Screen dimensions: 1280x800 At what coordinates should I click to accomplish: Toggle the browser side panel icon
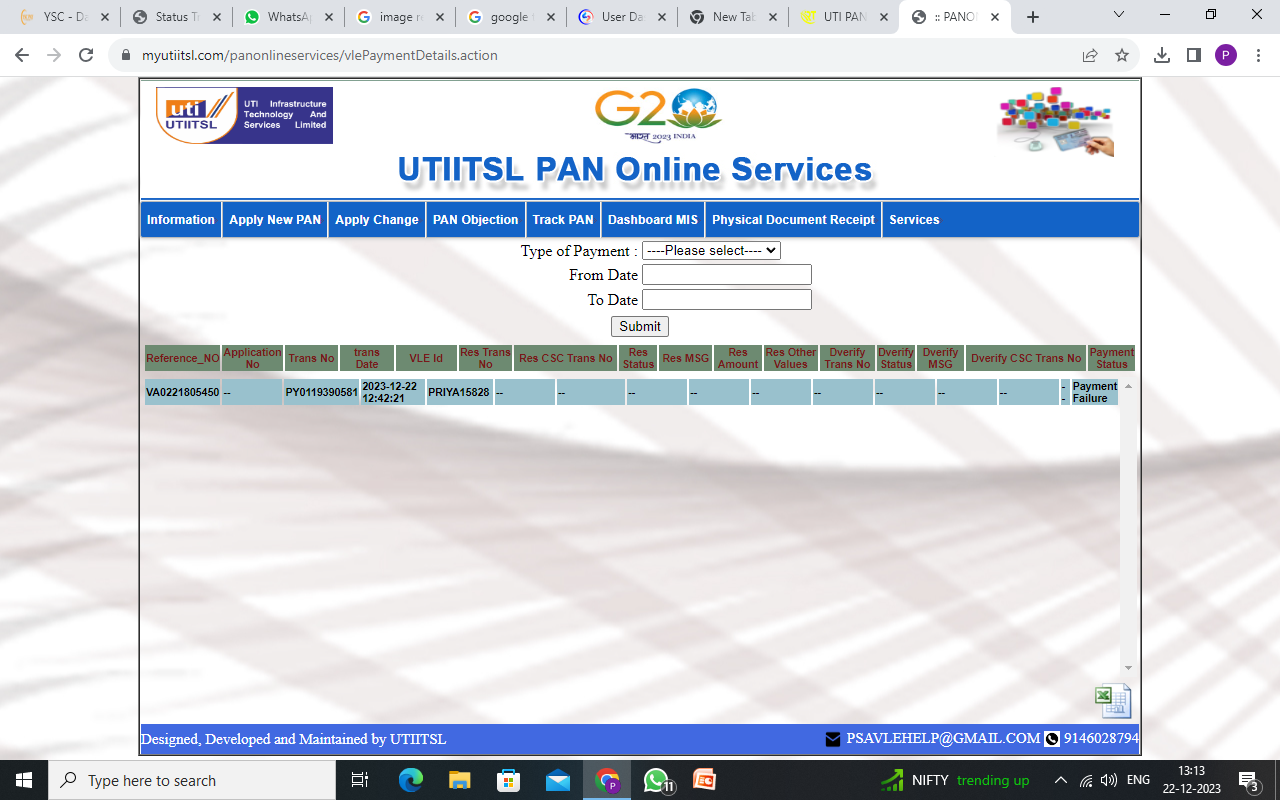[x=1193, y=55]
